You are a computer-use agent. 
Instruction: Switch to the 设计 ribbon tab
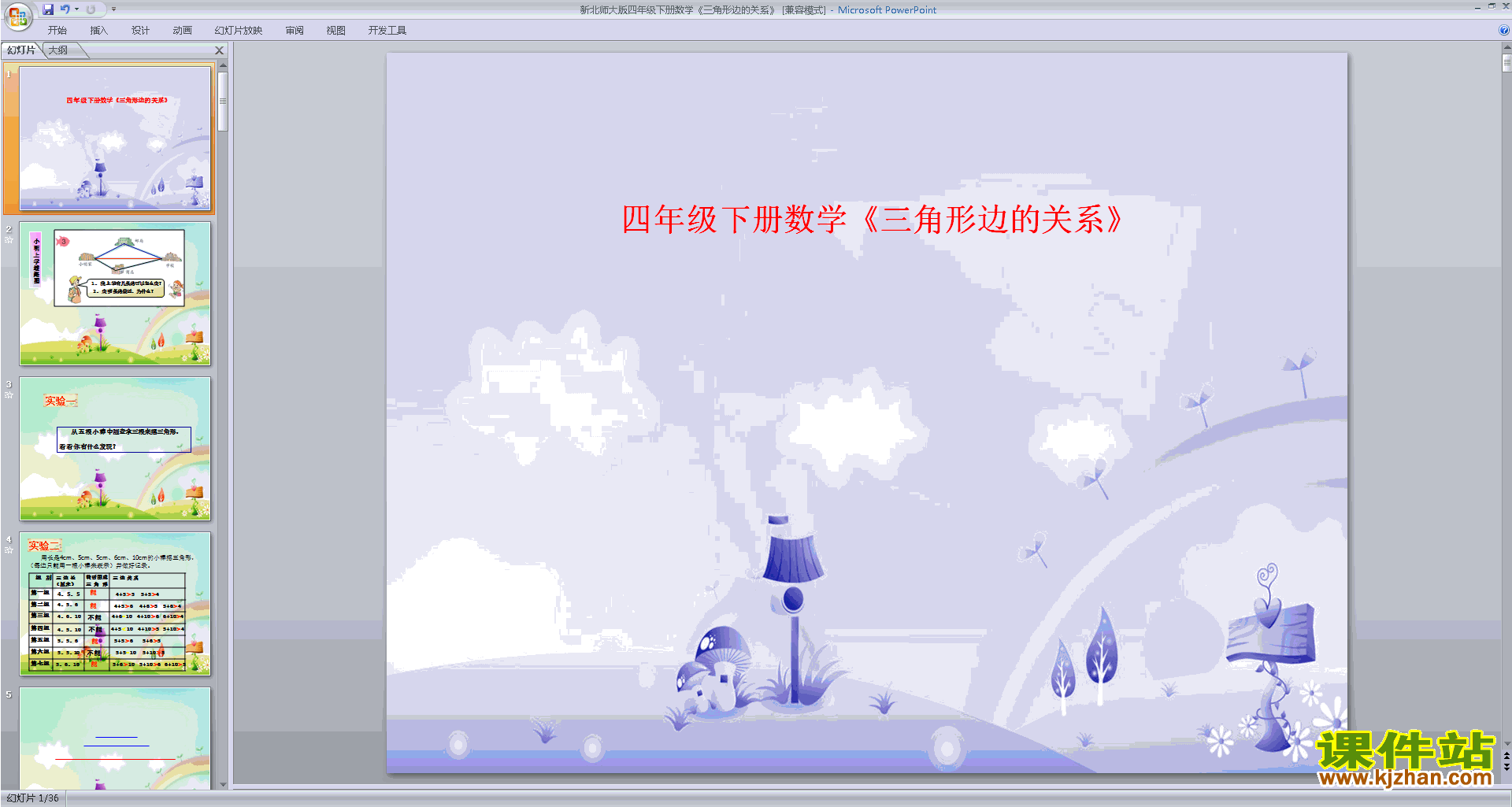(x=140, y=31)
